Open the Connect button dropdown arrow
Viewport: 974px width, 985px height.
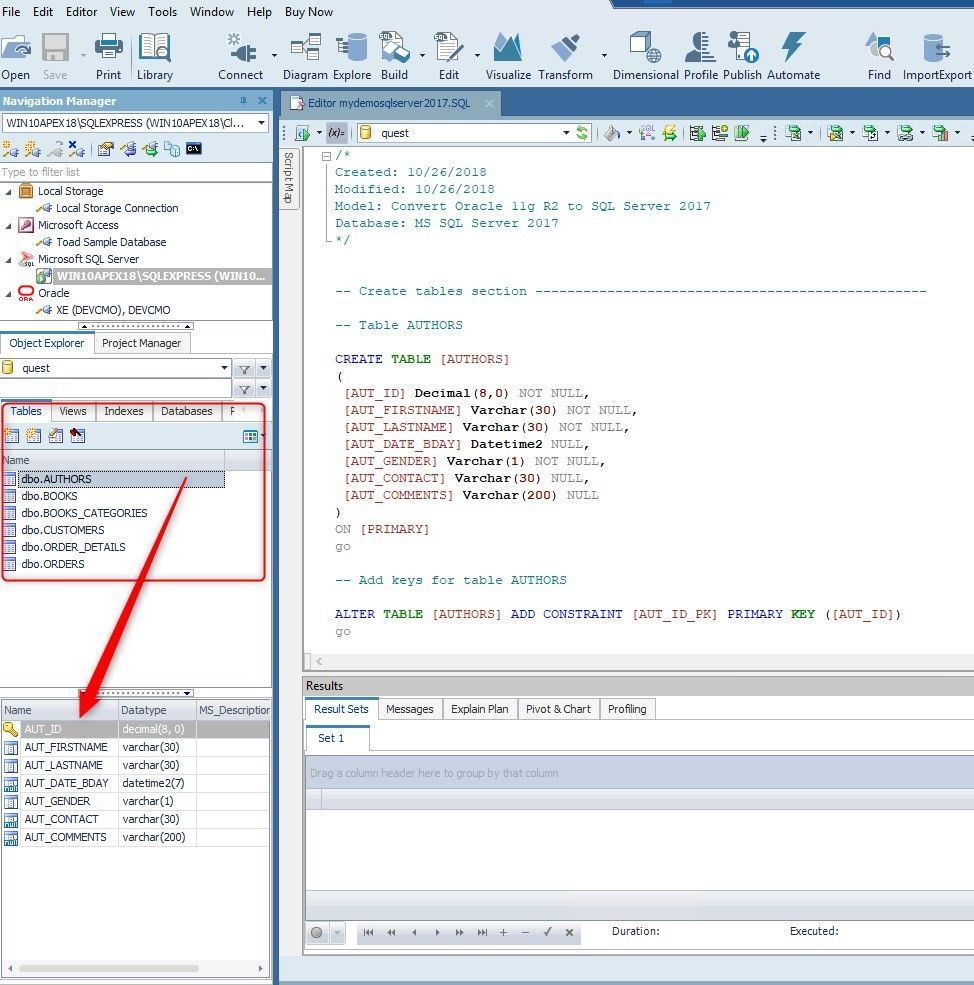tap(274, 56)
